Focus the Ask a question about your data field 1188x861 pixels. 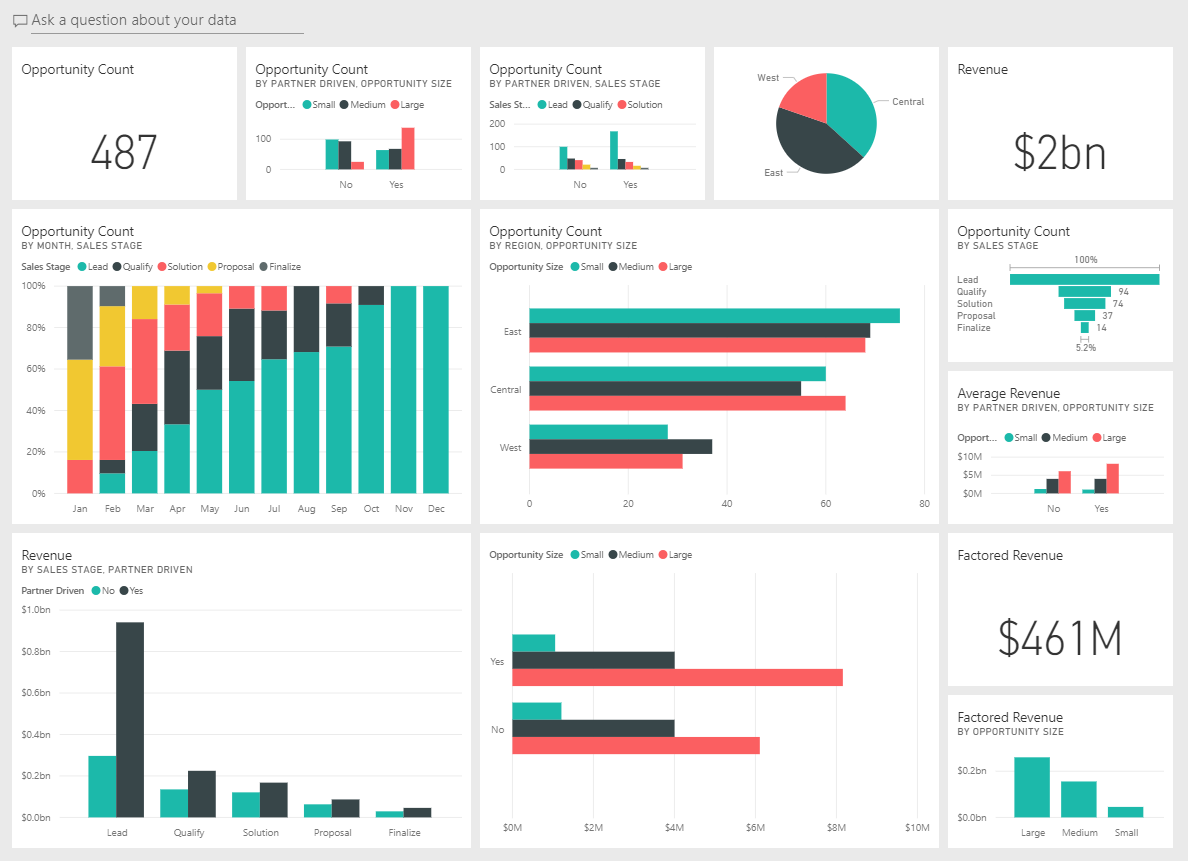click(158, 20)
